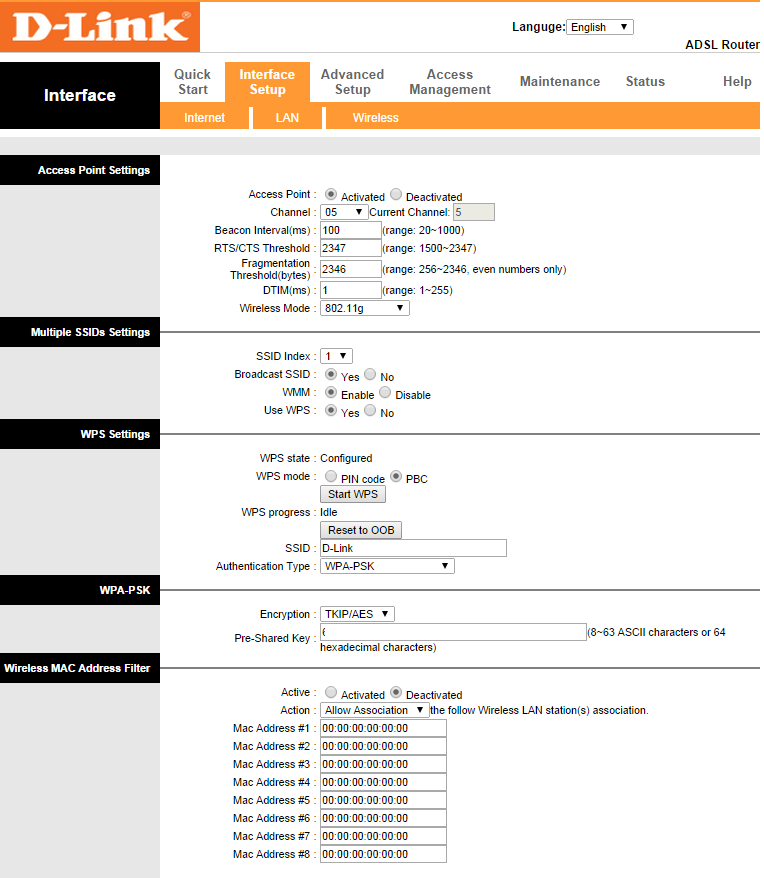Click the Mac Address #1 field
This screenshot has width=764, height=878.
pyautogui.click(x=383, y=728)
